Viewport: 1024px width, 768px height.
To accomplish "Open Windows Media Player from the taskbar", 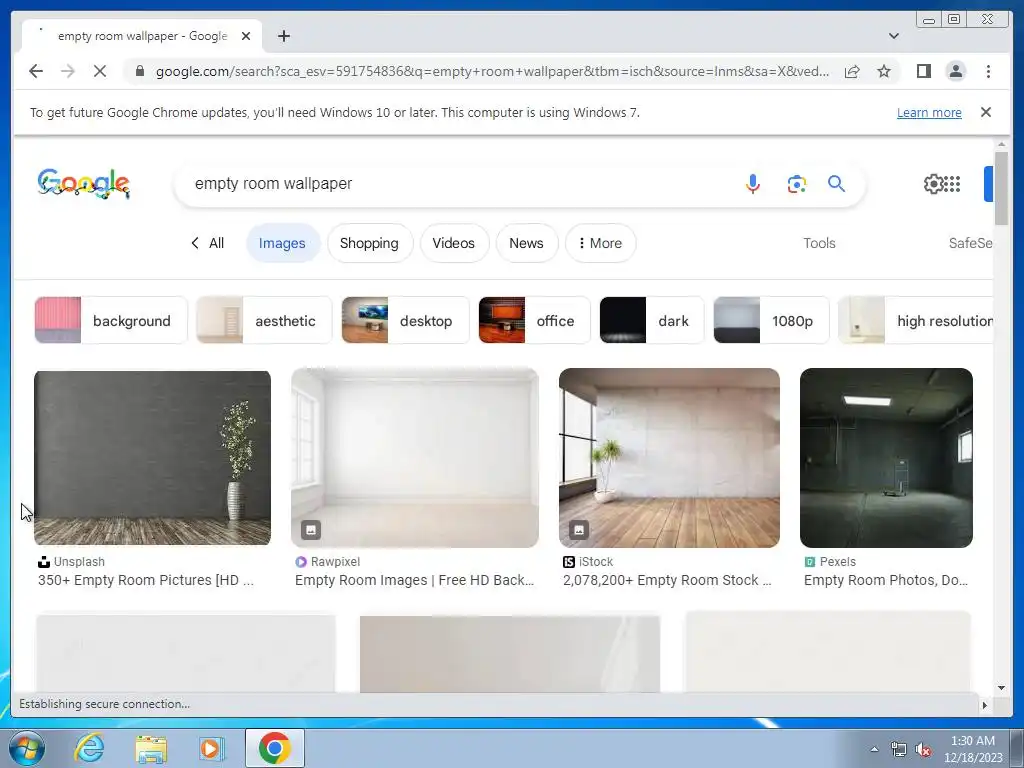I will [211, 748].
